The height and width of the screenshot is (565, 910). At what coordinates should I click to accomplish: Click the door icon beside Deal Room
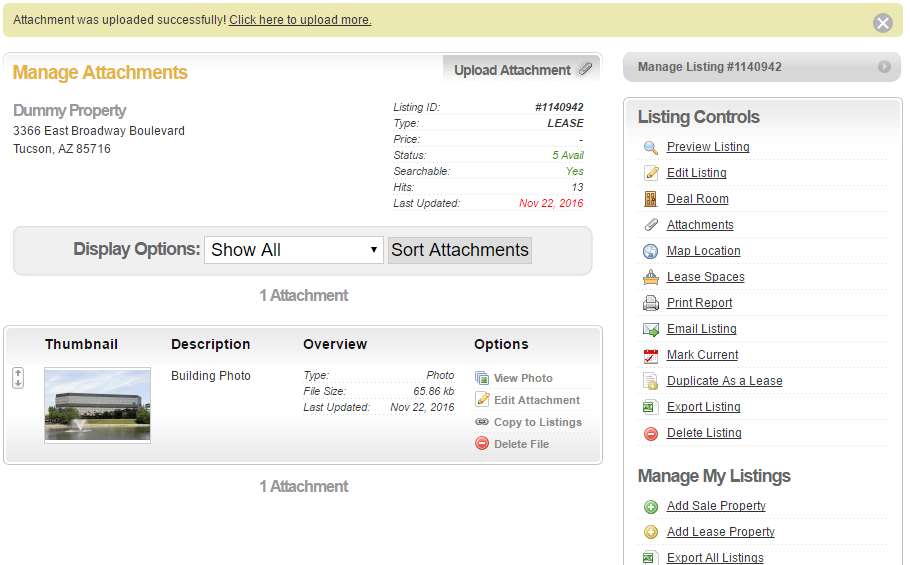pos(651,199)
